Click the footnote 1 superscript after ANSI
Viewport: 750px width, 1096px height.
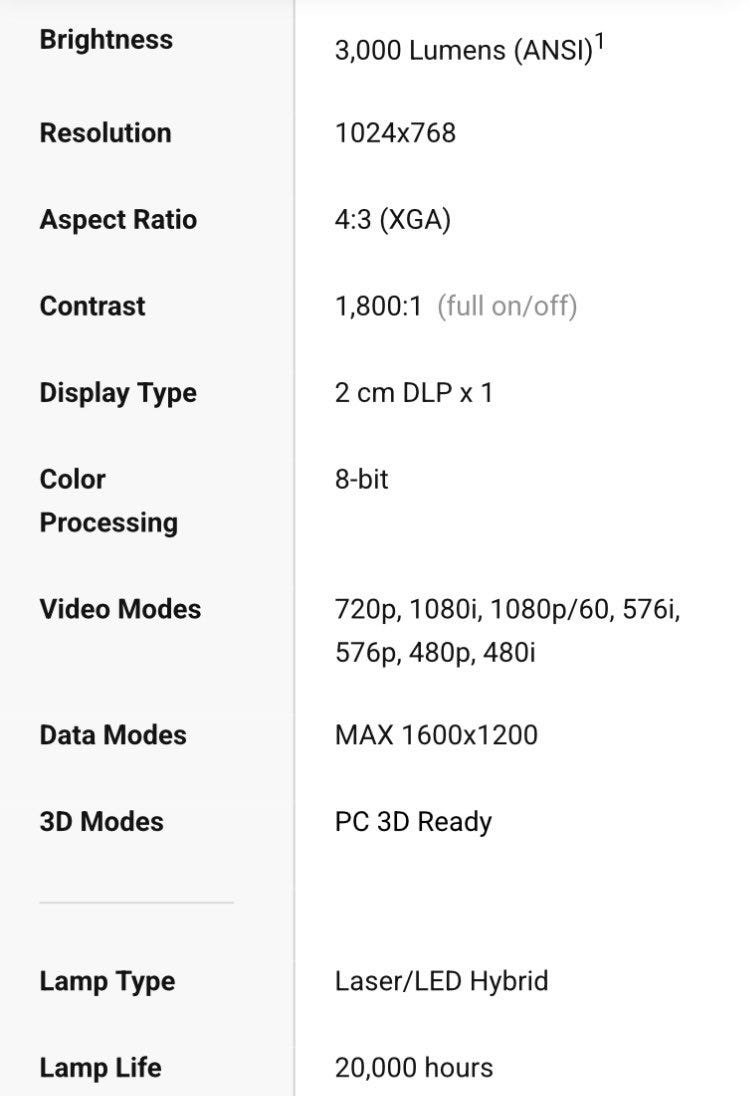pos(600,42)
